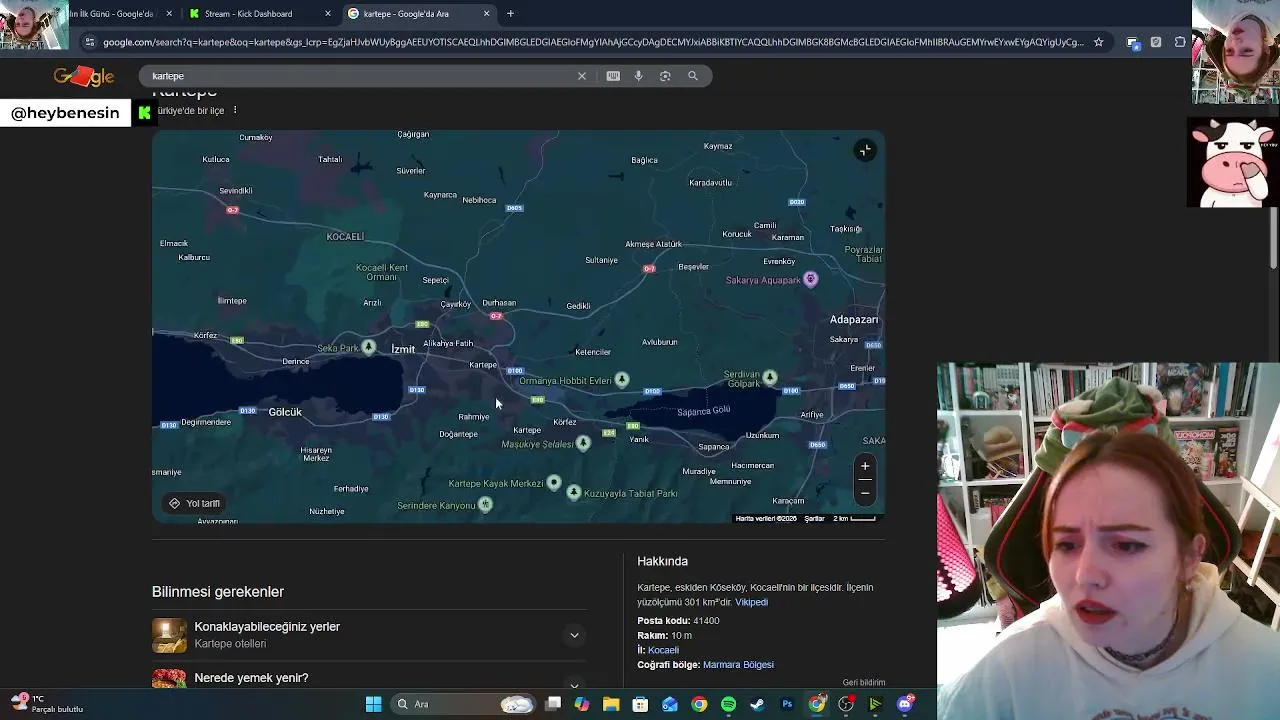Close the Kick Dashboard tab
Image resolution: width=1280 pixels, height=720 pixels.
[x=328, y=14]
